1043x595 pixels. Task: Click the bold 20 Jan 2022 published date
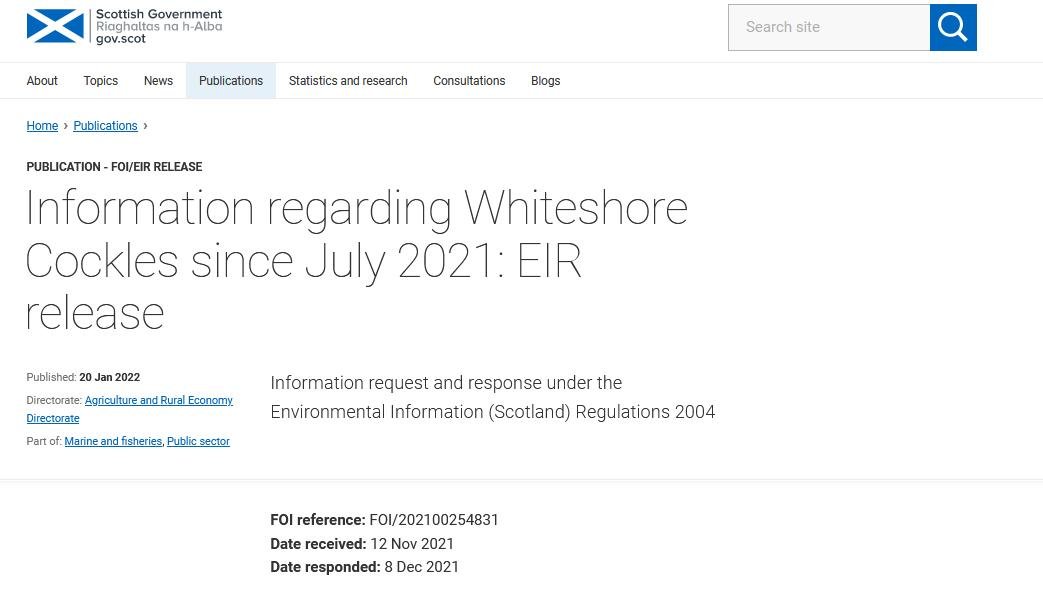[x=109, y=377]
